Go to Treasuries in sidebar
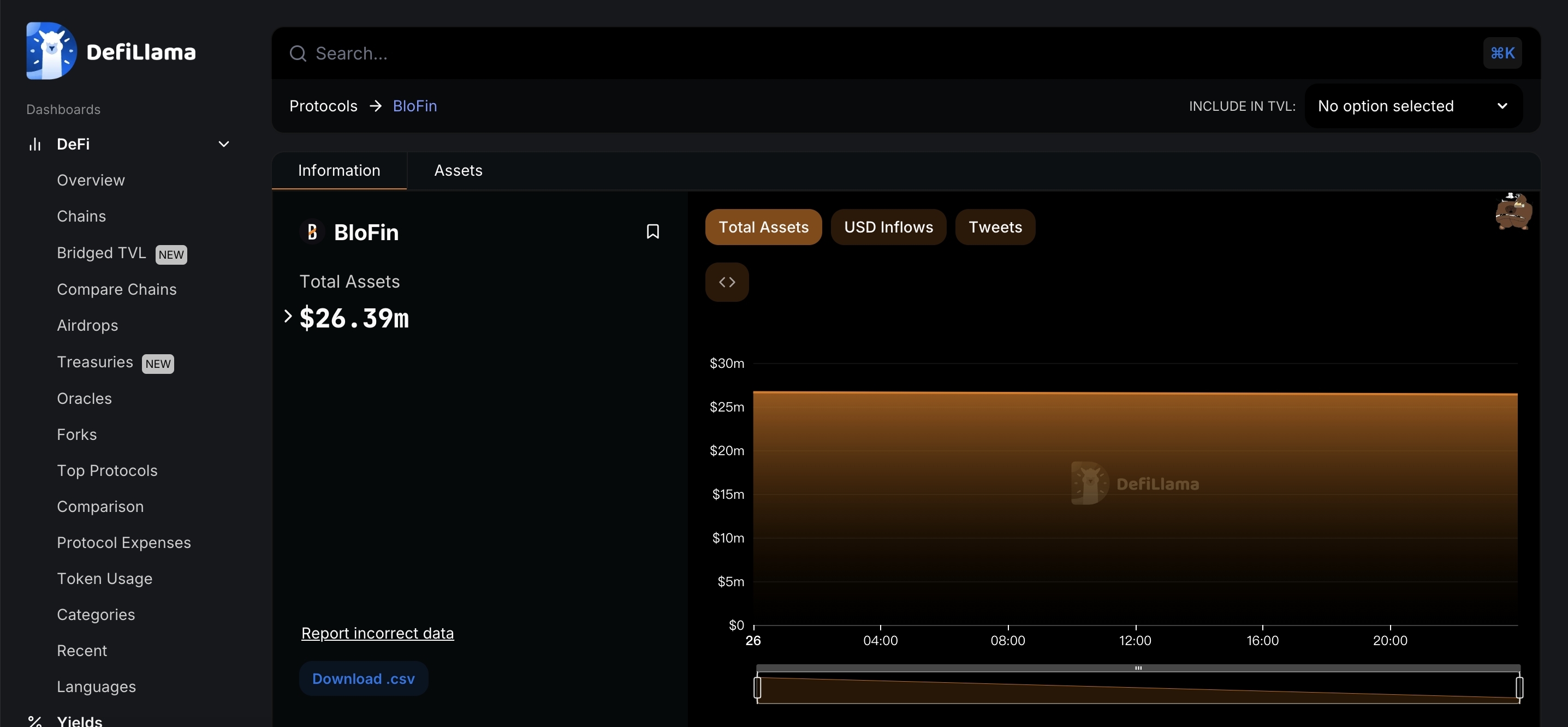This screenshot has width=1568, height=727. (94, 361)
